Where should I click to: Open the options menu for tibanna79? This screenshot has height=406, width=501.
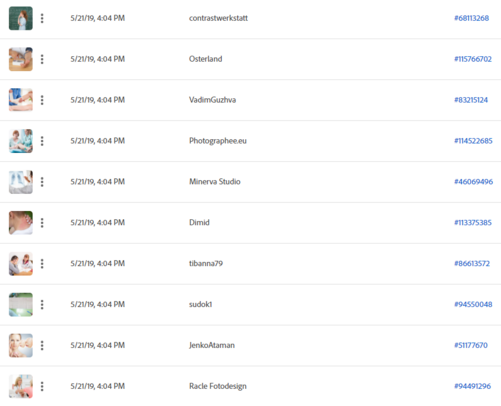[42, 264]
